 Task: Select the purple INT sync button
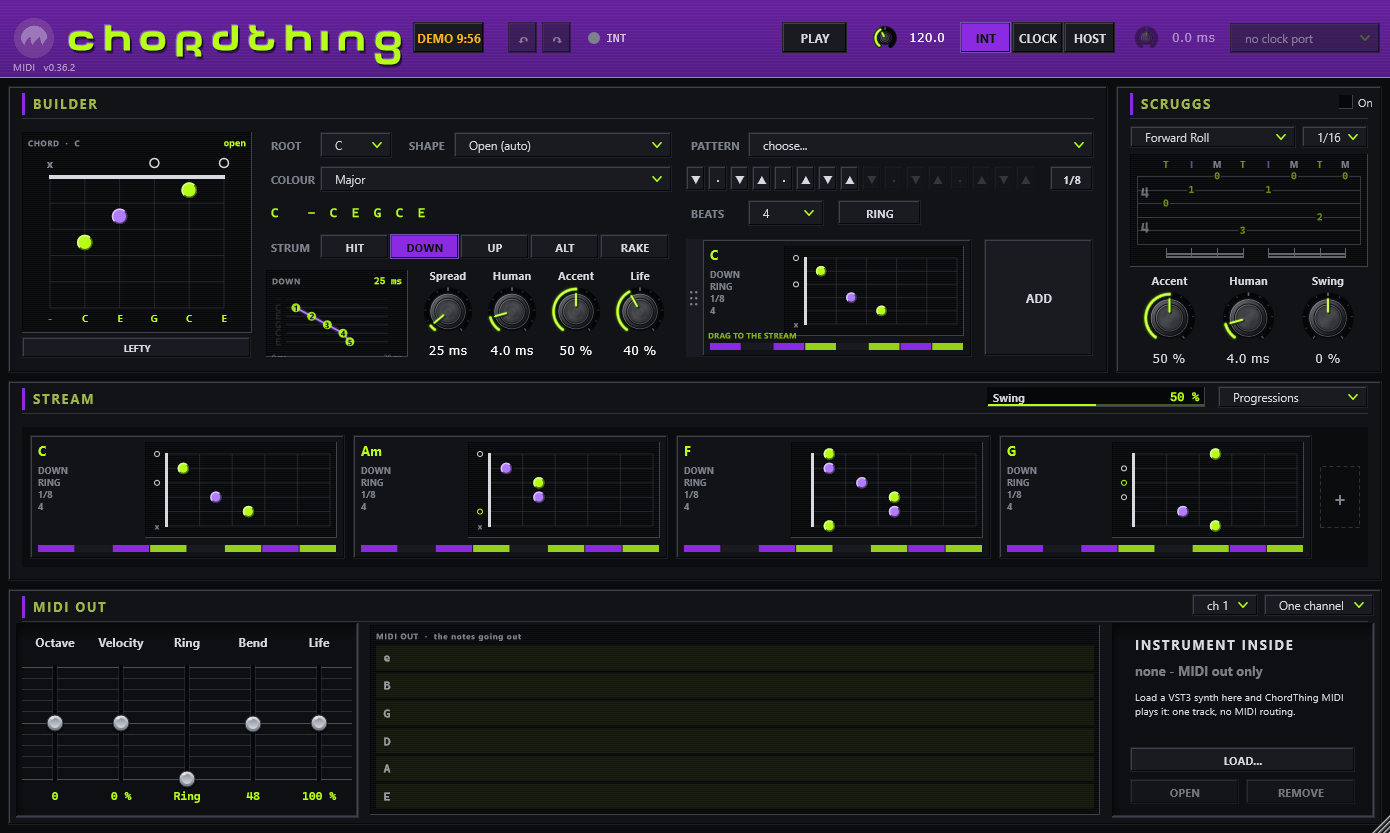point(985,38)
